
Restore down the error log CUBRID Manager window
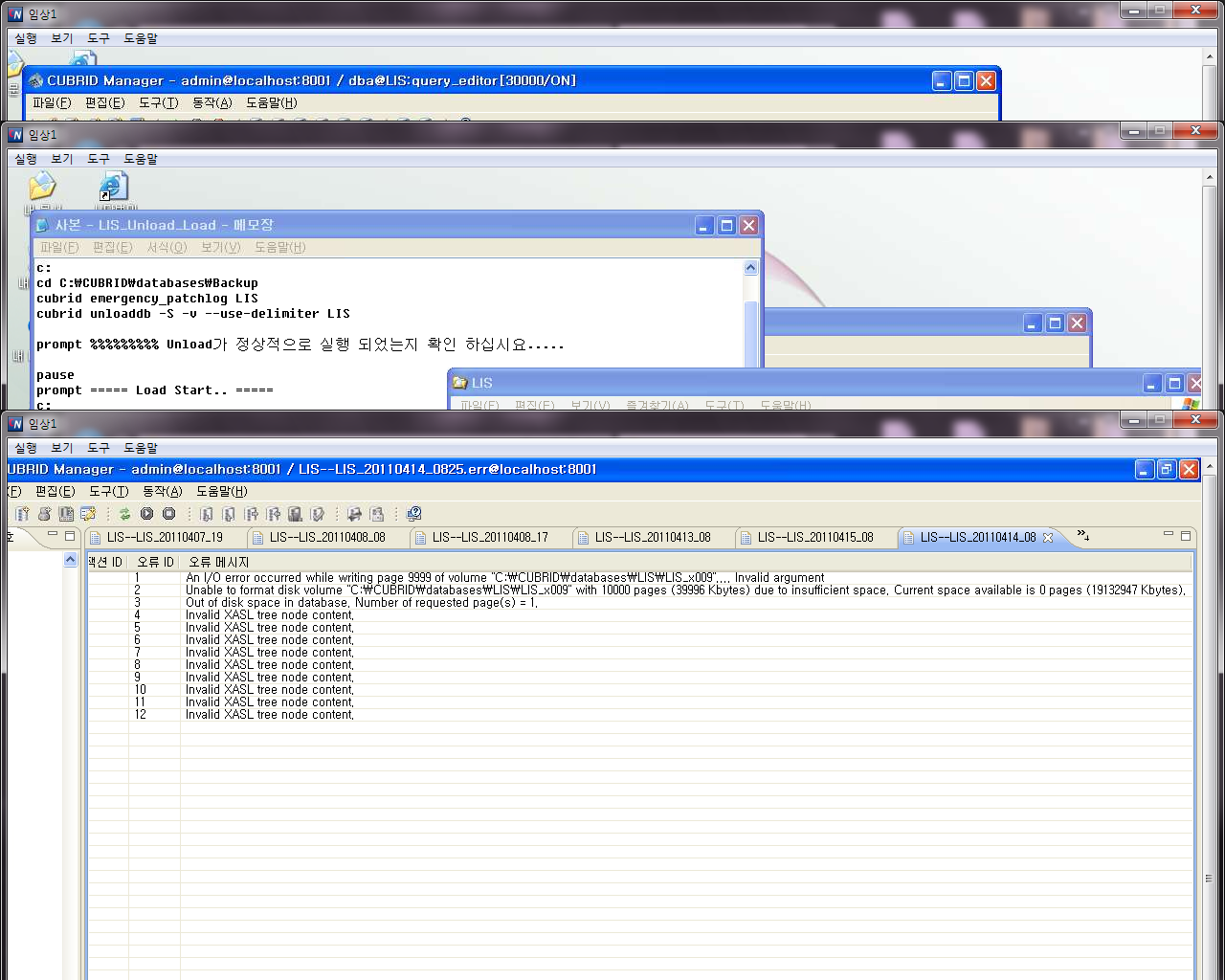tap(1167, 469)
